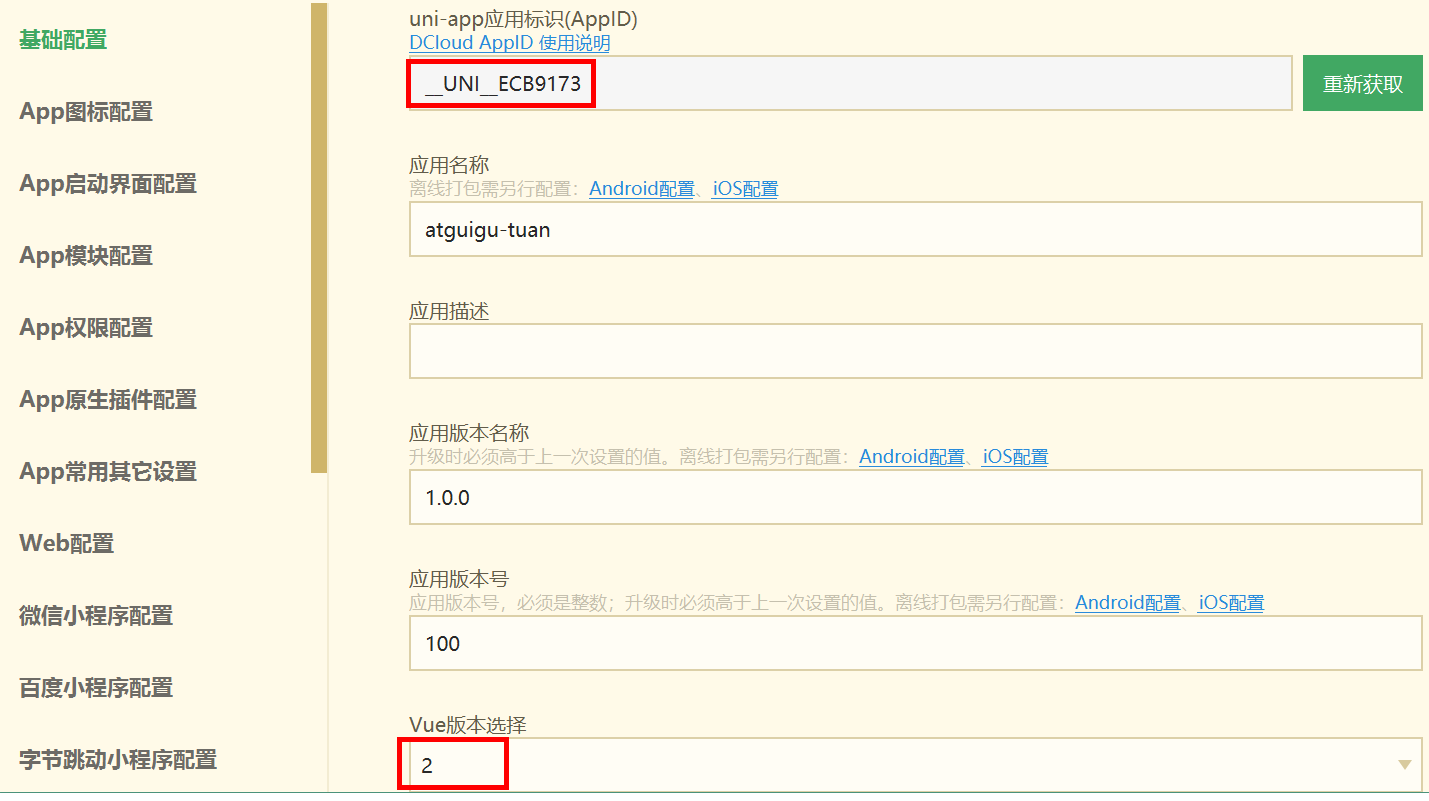This screenshot has height=801, width=1429.
Task: Click the 应用版本号 field showing 100
Action: tap(914, 643)
